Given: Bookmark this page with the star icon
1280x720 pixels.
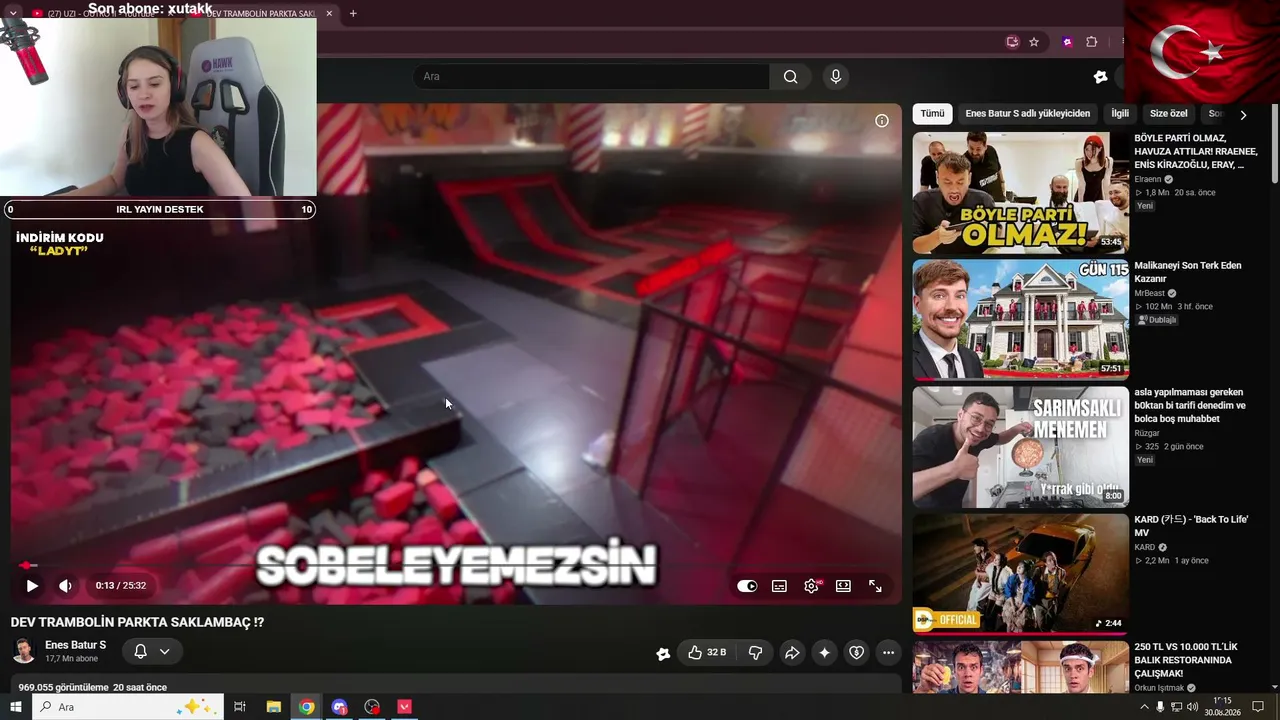Looking at the screenshot, I should [x=1034, y=42].
